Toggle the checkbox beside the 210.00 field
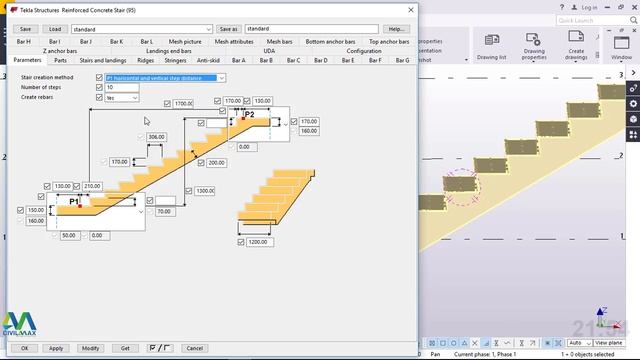640x360 pixels. (x=76, y=186)
